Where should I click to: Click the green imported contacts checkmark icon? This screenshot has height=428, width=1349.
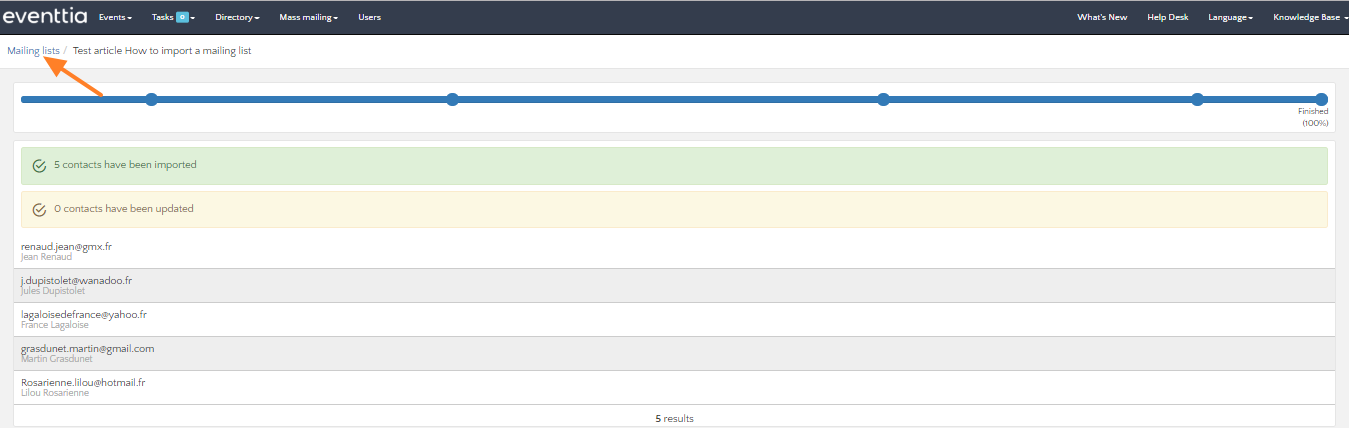(x=40, y=166)
